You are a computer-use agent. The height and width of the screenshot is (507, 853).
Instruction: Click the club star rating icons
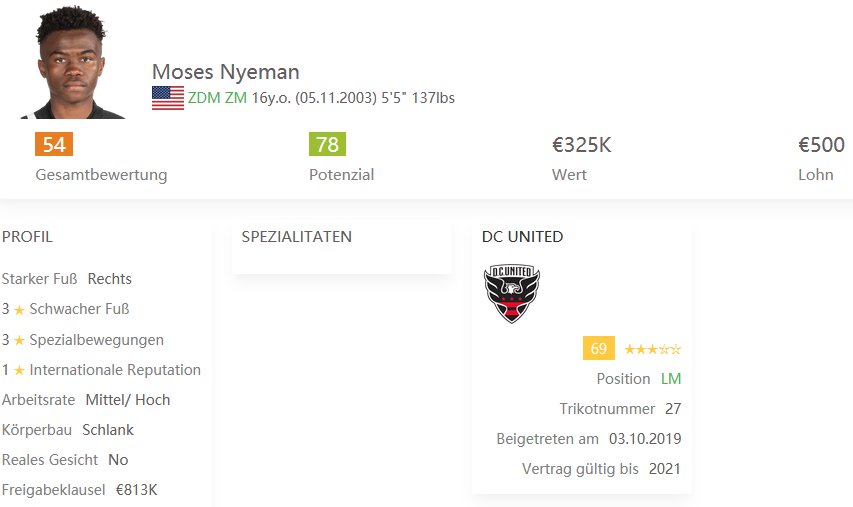tap(652, 349)
